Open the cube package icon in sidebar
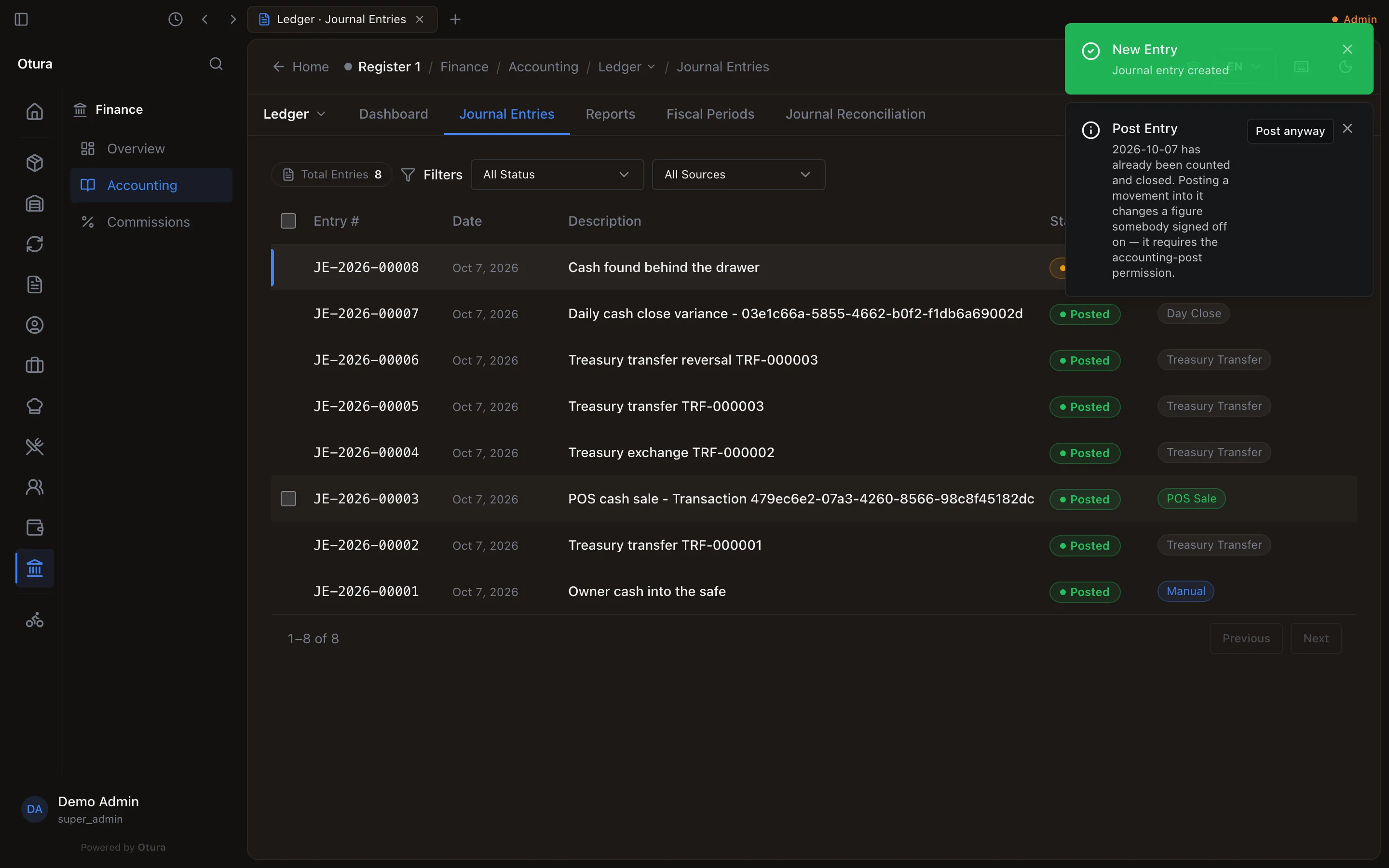Viewport: 1389px width, 868px height. tap(34, 163)
